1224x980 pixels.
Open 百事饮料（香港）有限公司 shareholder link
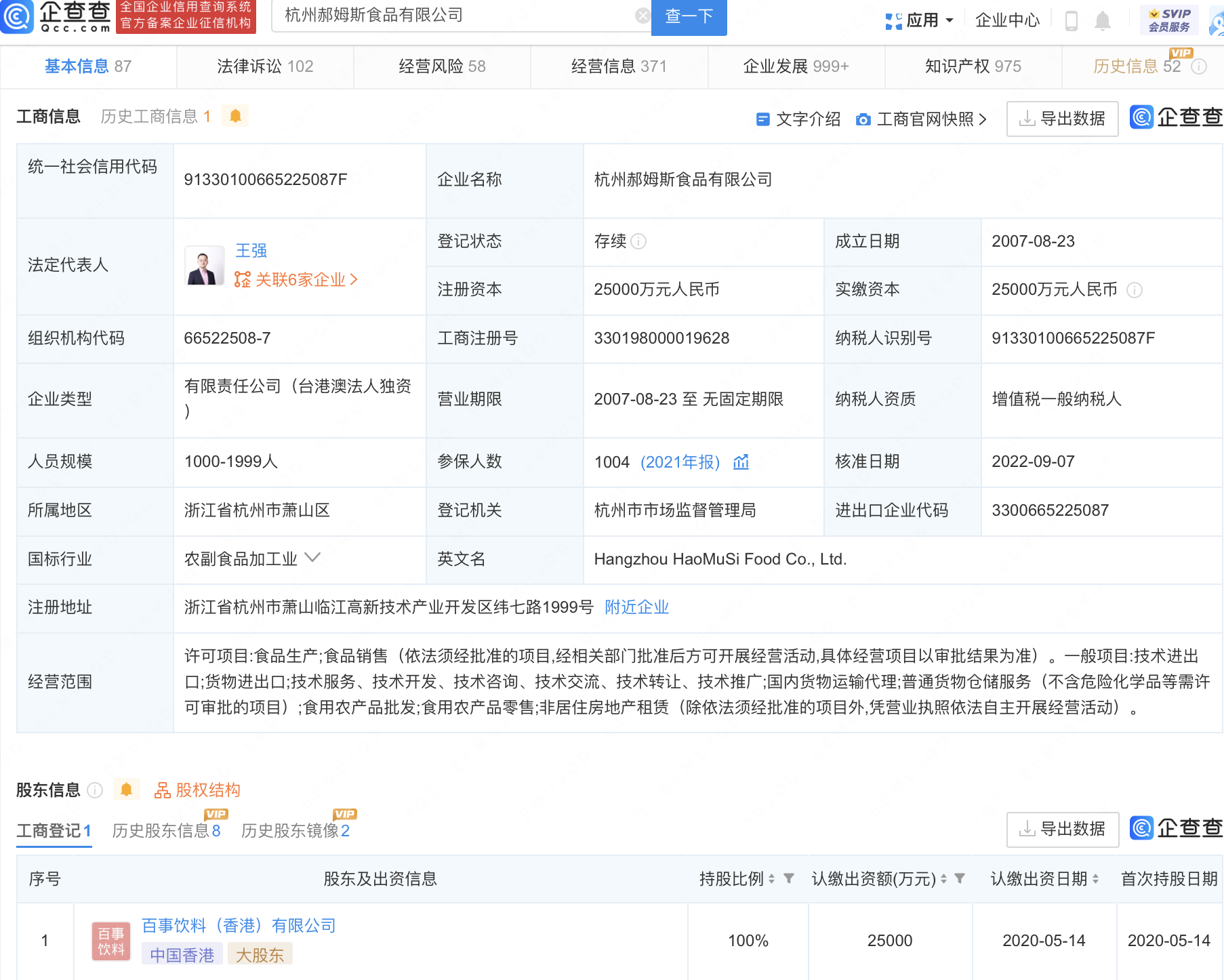[x=239, y=926]
